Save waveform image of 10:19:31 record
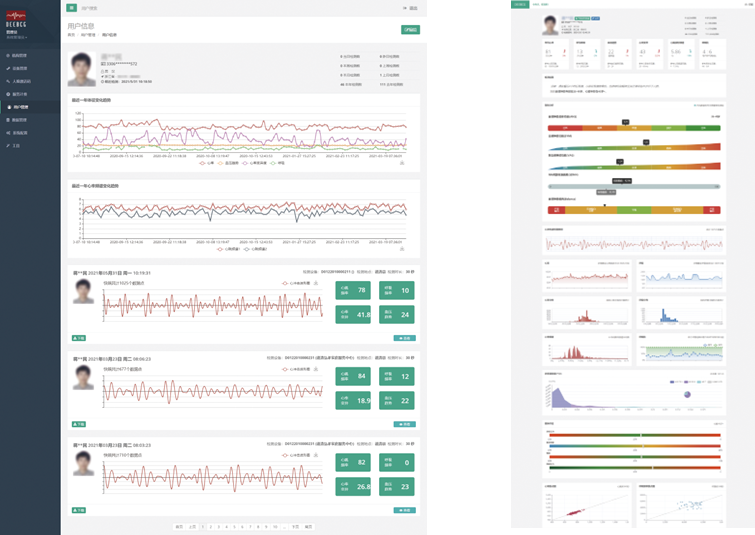The width and height of the screenshot is (755, 535). 316,284
